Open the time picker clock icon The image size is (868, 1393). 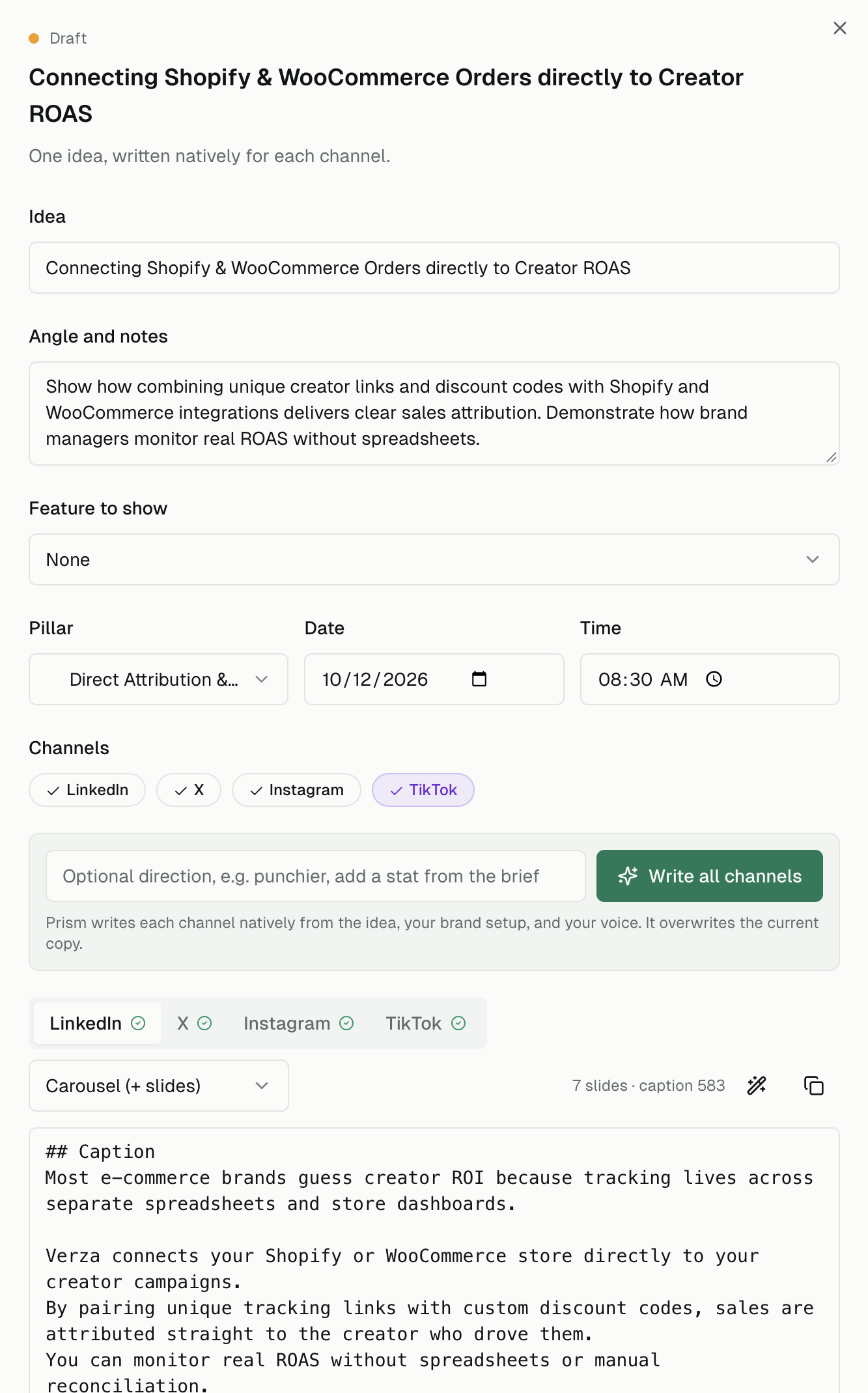[714, 679]
